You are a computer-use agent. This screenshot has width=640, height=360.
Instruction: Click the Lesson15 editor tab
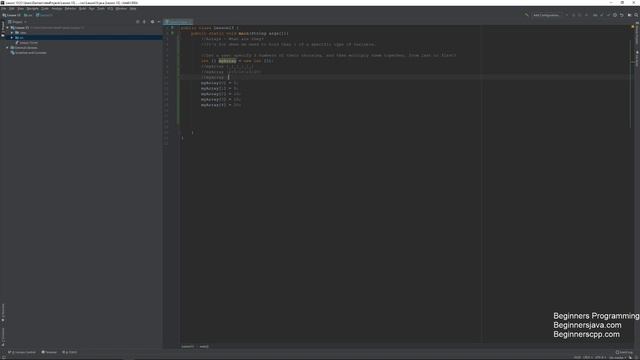[x=178, y=22]
